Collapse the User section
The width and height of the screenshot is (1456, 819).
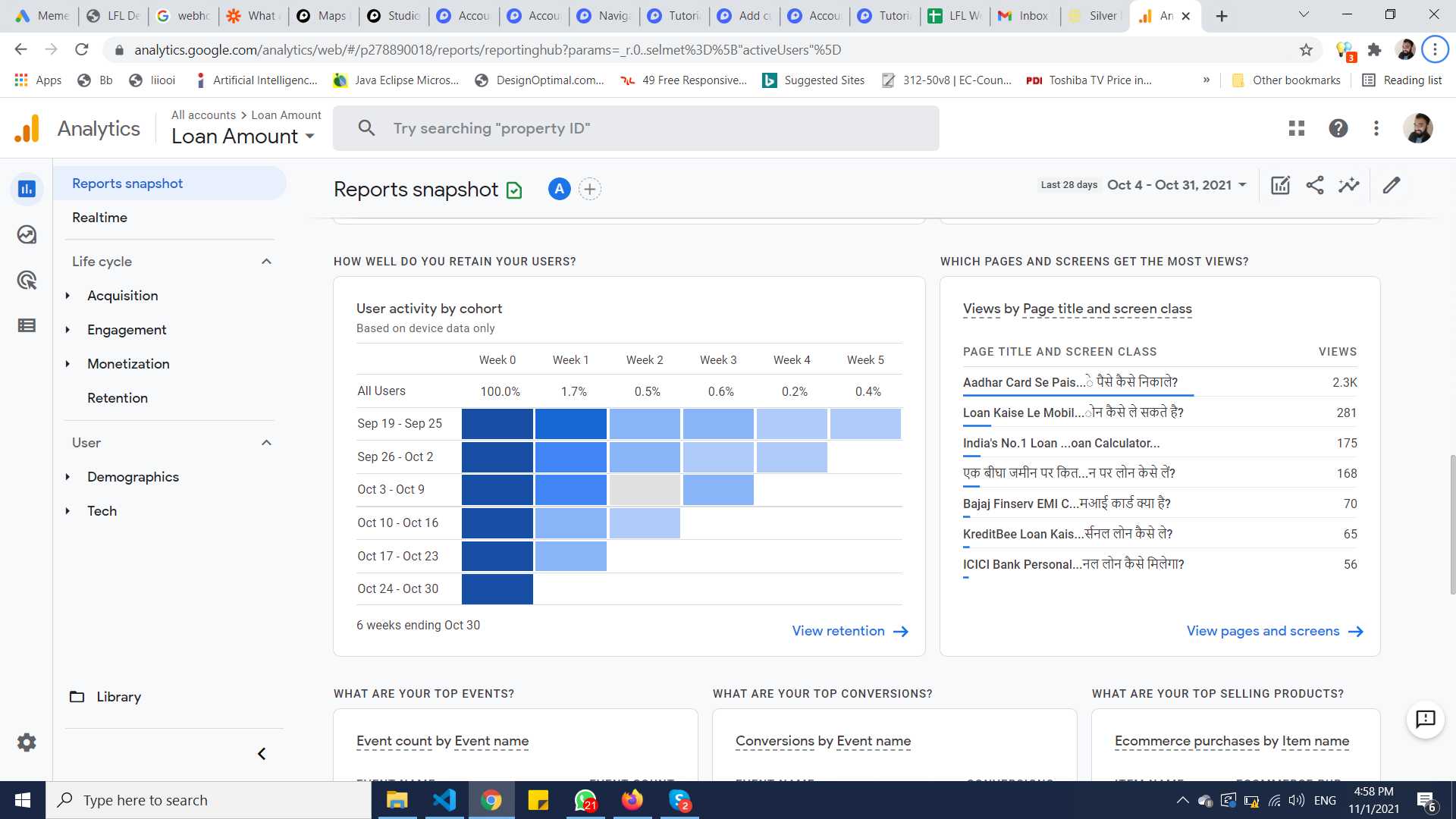[x=266, y=443]
